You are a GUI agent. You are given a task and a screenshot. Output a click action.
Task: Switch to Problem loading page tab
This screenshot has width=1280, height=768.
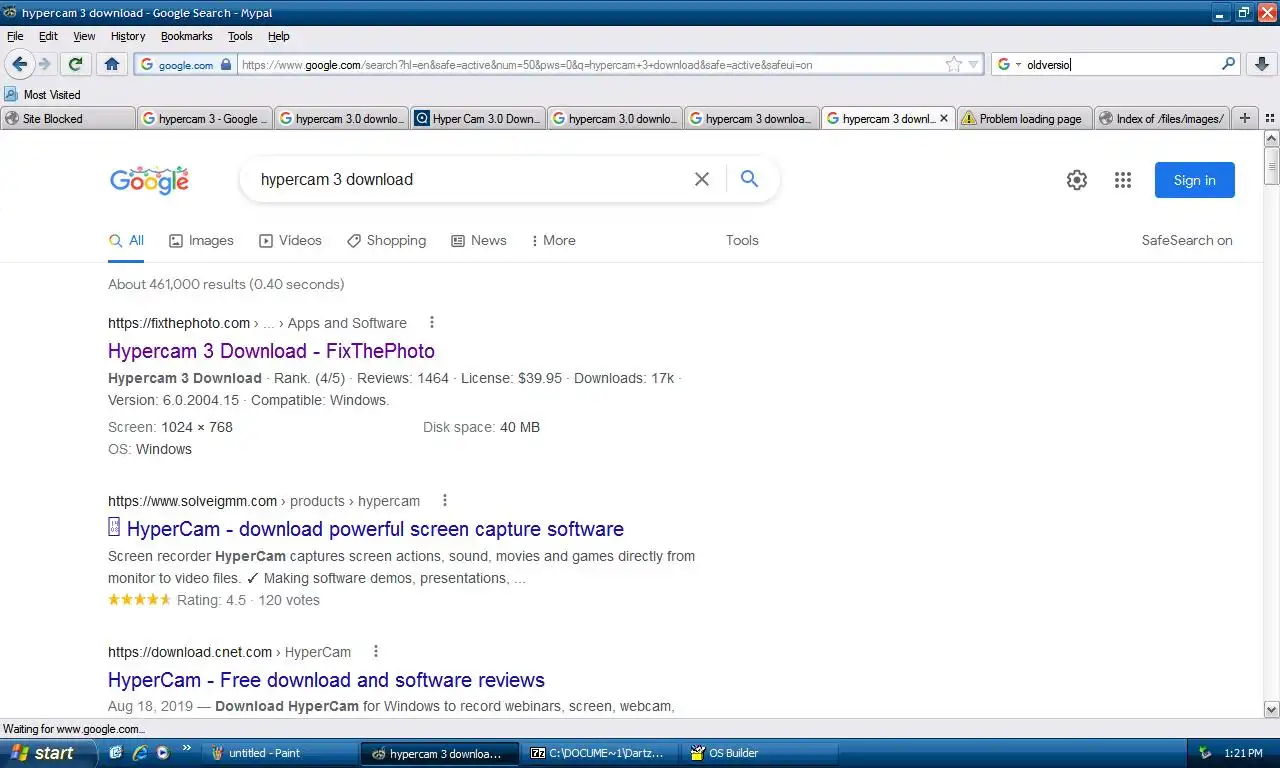tap(1025, 118)
